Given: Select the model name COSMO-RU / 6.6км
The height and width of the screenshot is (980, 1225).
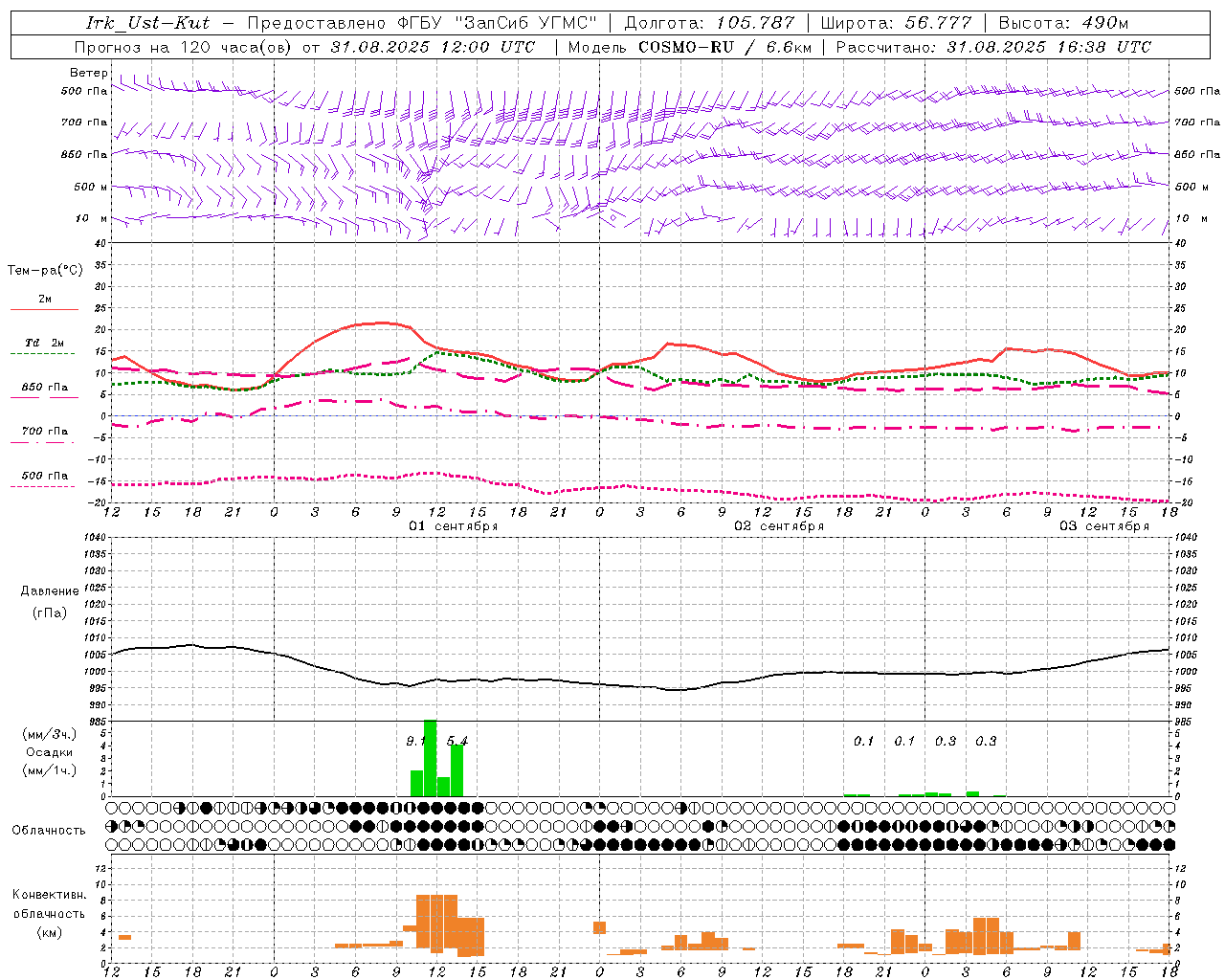Looking at the screenshot, I should pyautogui.click(x=724, y=47).
